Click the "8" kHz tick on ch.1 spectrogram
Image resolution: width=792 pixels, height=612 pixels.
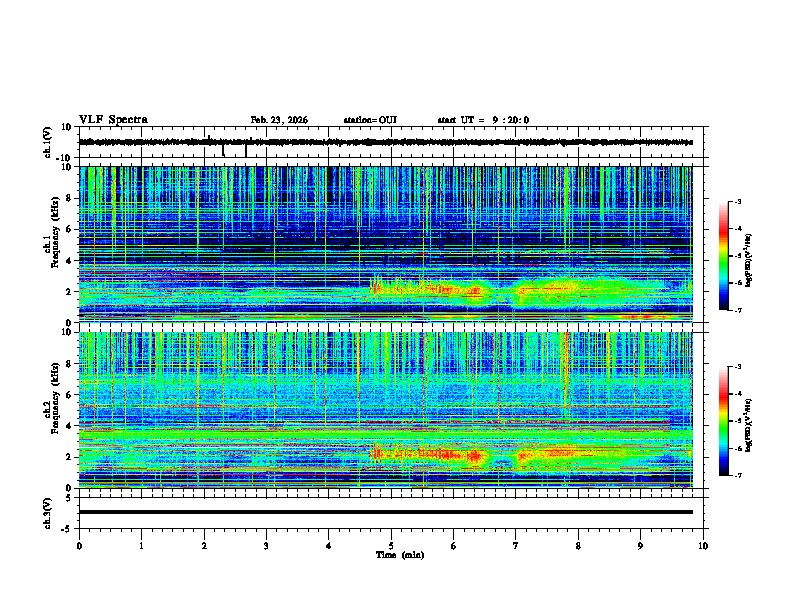[x=70, y=198]
